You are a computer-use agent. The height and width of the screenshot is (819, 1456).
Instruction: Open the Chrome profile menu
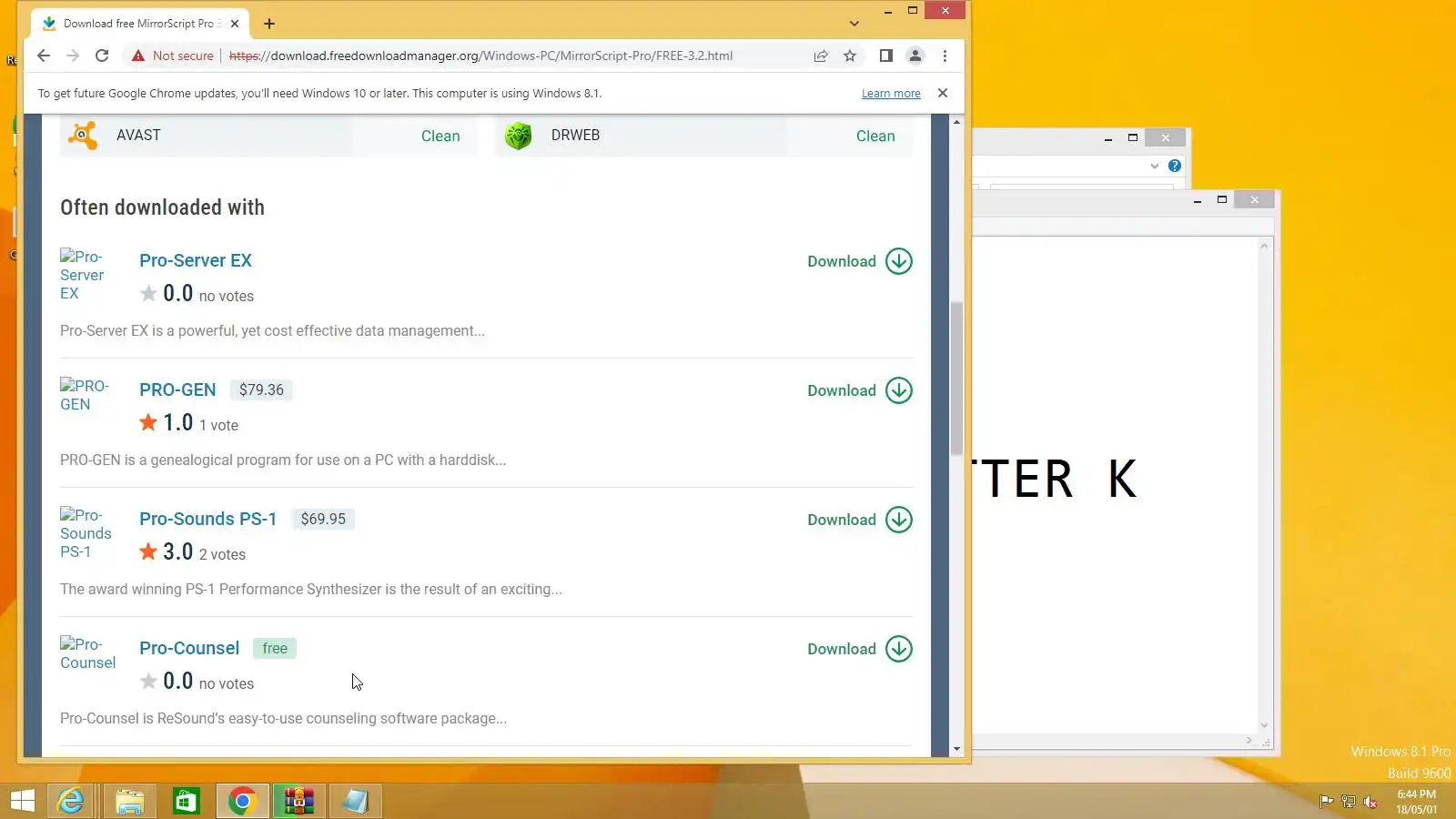coord(915,56)
